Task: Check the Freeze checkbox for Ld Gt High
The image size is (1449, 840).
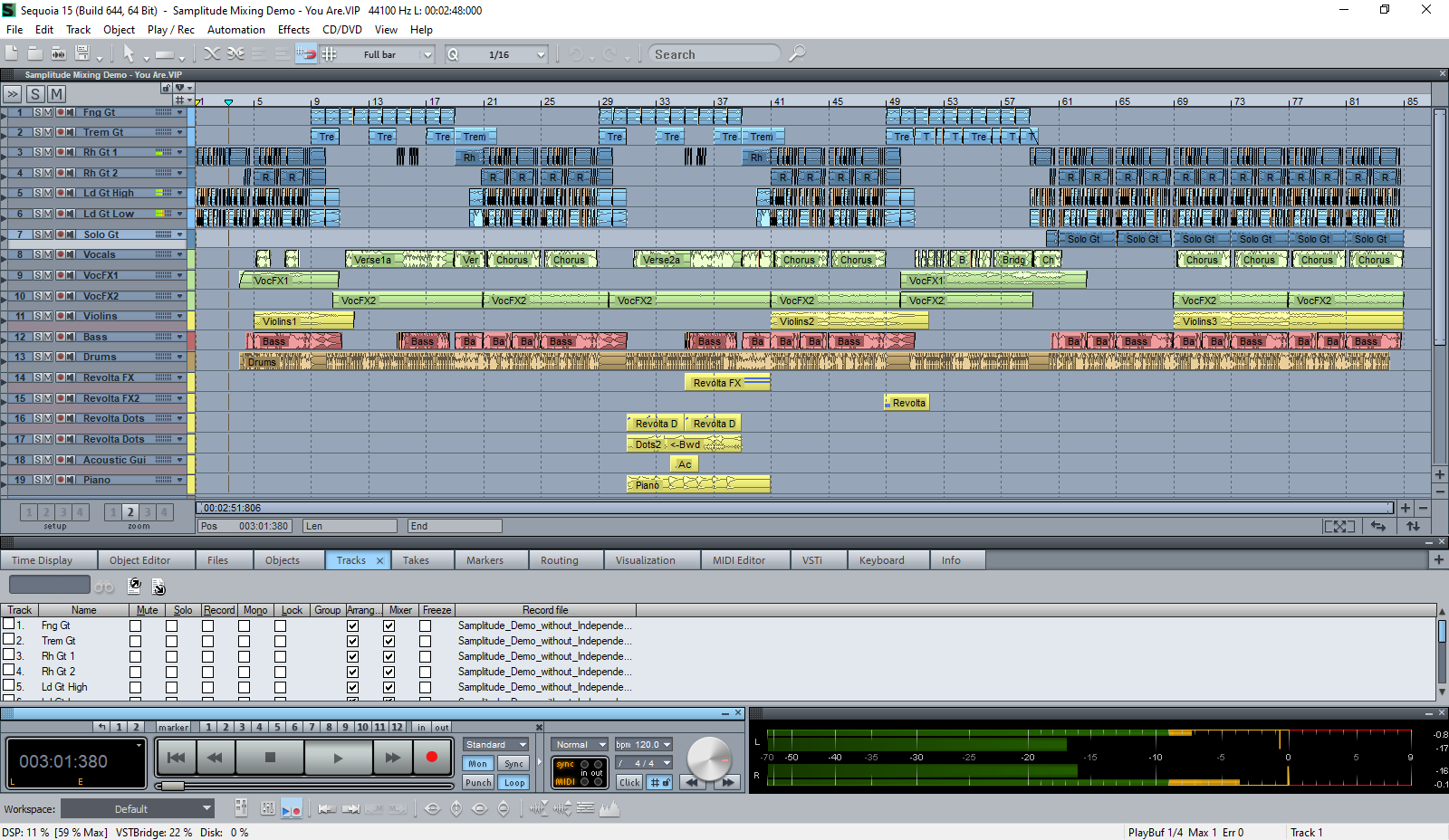Action: (x=425, y=688)
